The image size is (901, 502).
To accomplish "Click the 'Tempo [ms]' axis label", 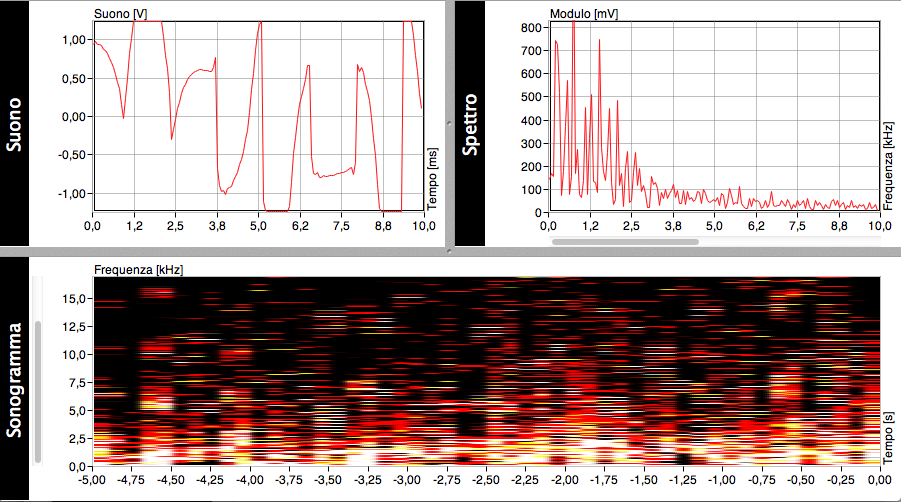I will point(432,177).
